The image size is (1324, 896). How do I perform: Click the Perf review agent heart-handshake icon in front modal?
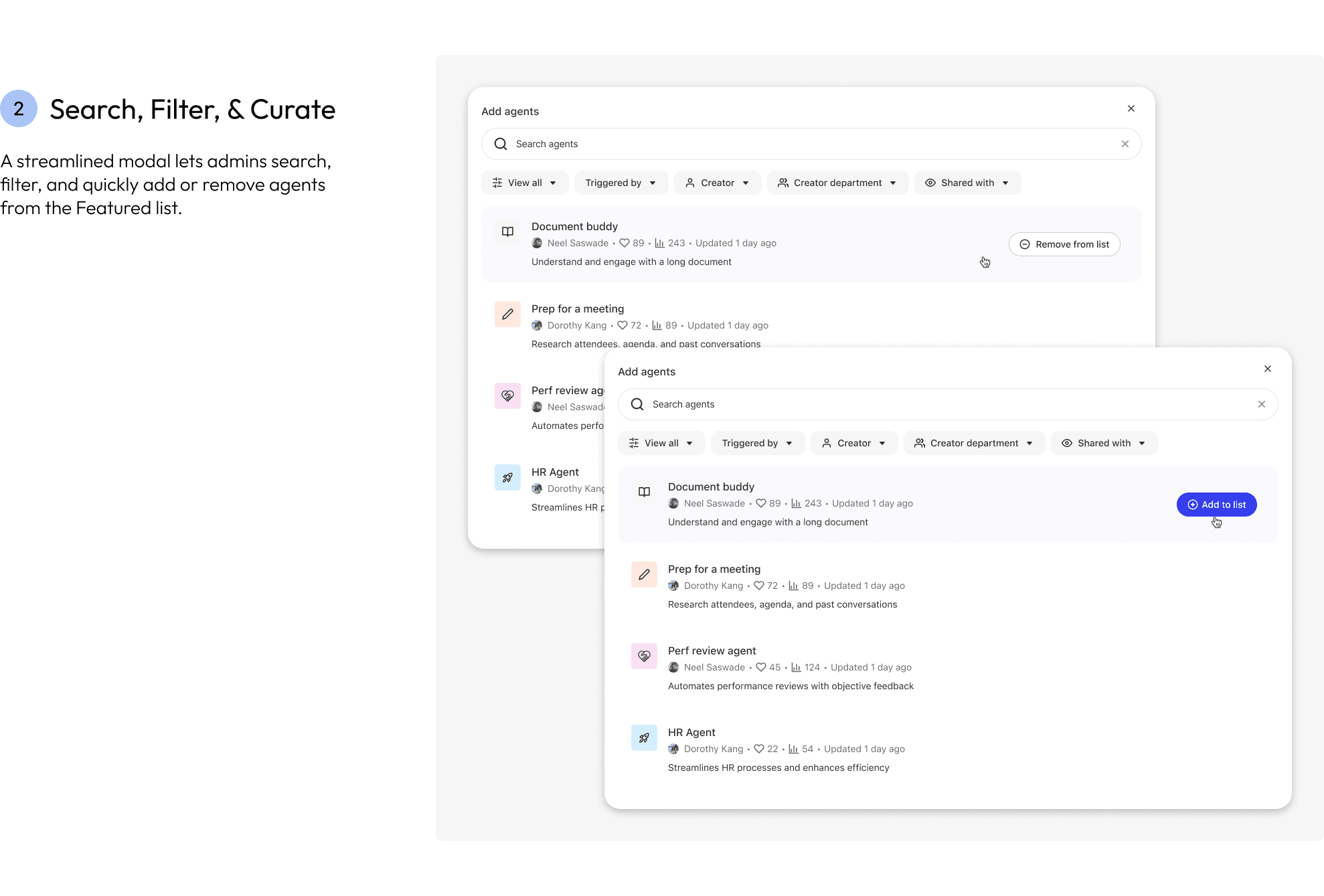click(x=644, y=656)
